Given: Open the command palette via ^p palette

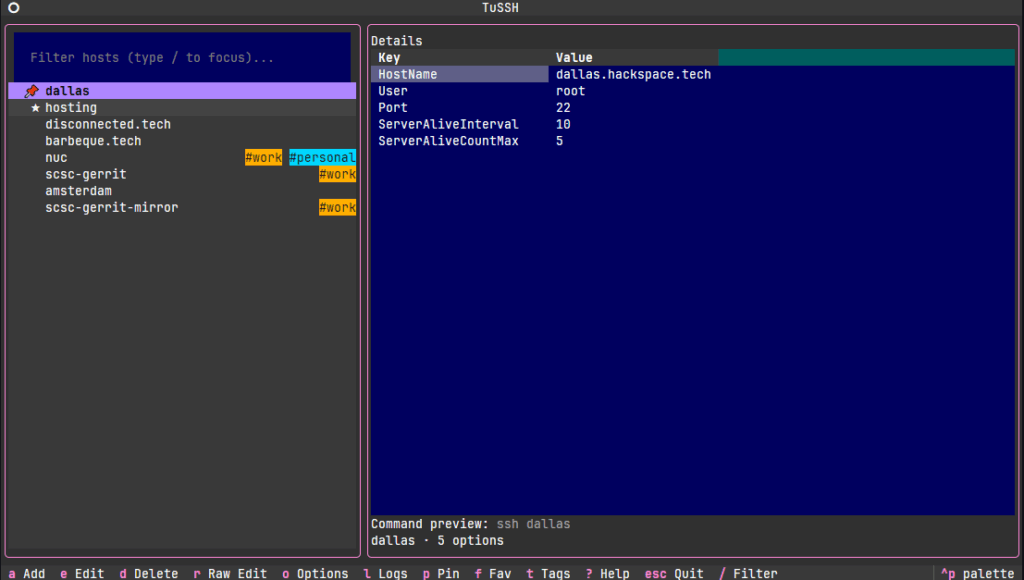Looking at the screenshot, I should [x=976, y=573].
